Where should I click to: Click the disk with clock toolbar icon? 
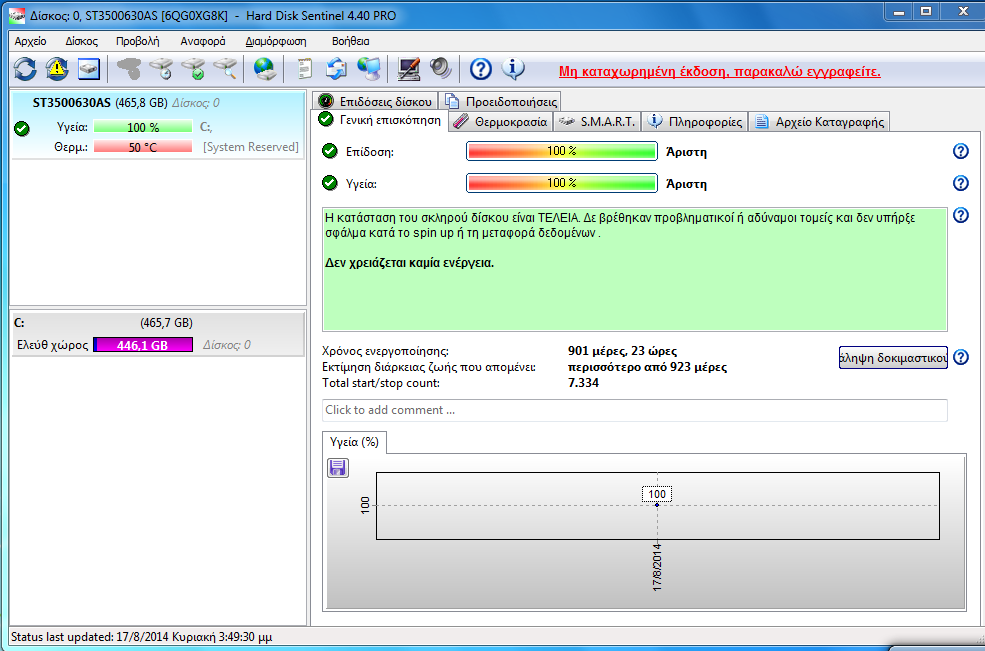162,68
